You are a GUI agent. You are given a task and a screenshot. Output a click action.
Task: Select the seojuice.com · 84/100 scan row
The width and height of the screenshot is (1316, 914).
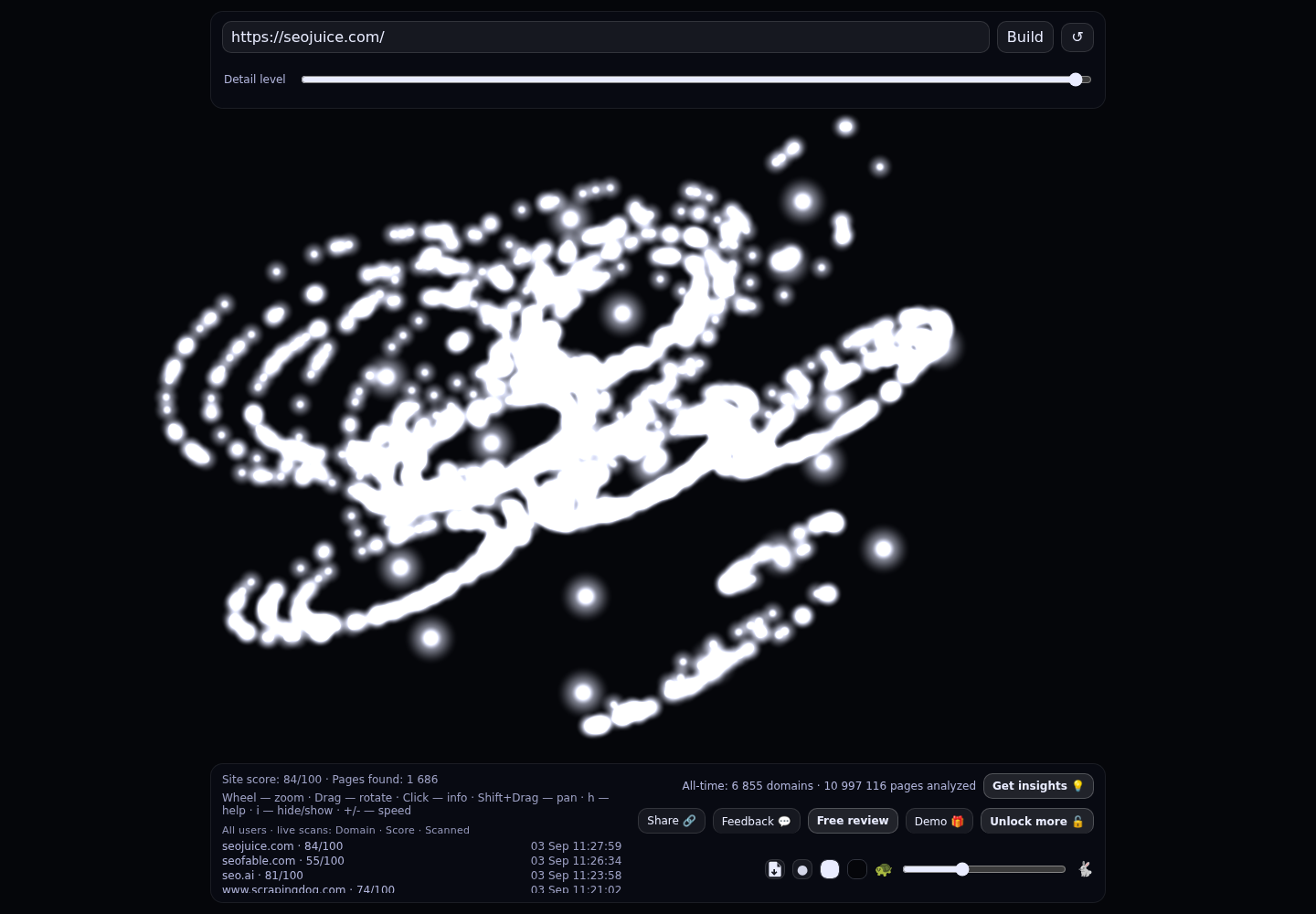tap(421, 846)
